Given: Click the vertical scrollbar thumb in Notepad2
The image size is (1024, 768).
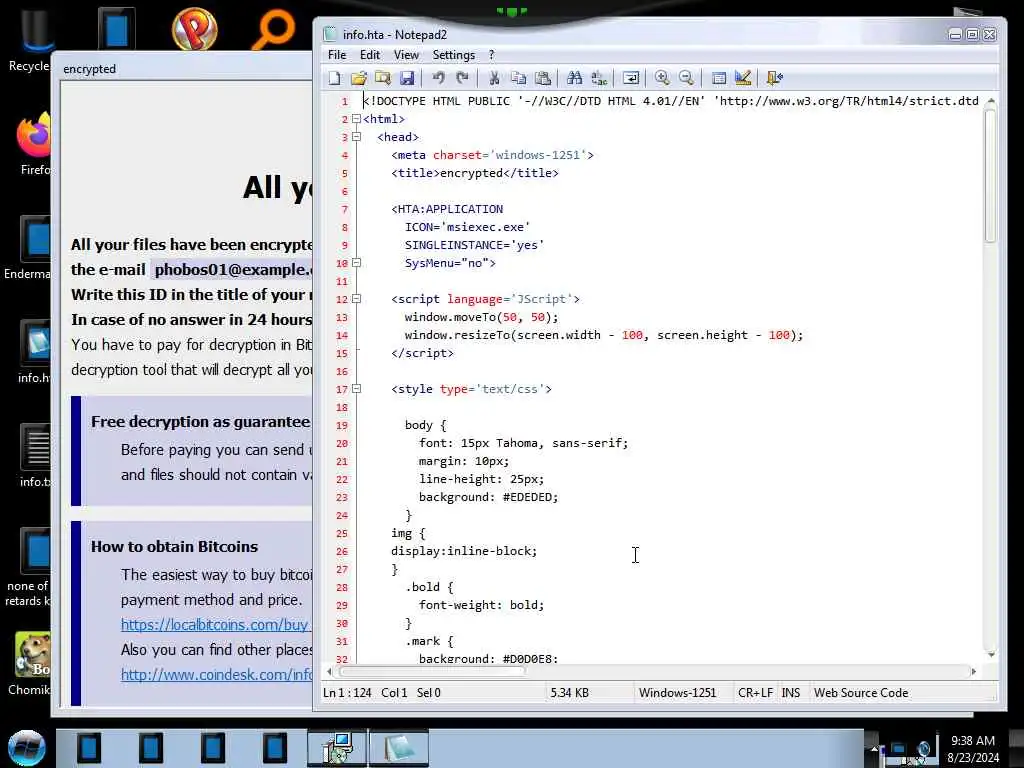Looking at the screenshot, I should point(991,175).
